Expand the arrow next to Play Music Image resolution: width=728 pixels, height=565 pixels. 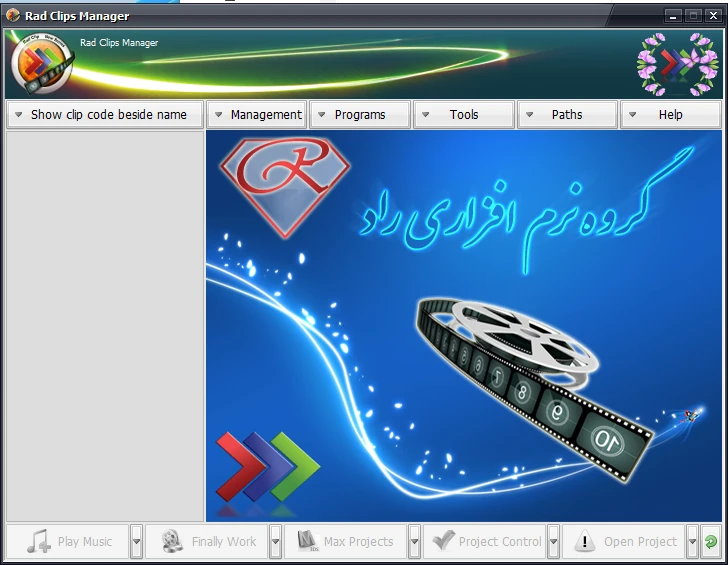(136, 542)
